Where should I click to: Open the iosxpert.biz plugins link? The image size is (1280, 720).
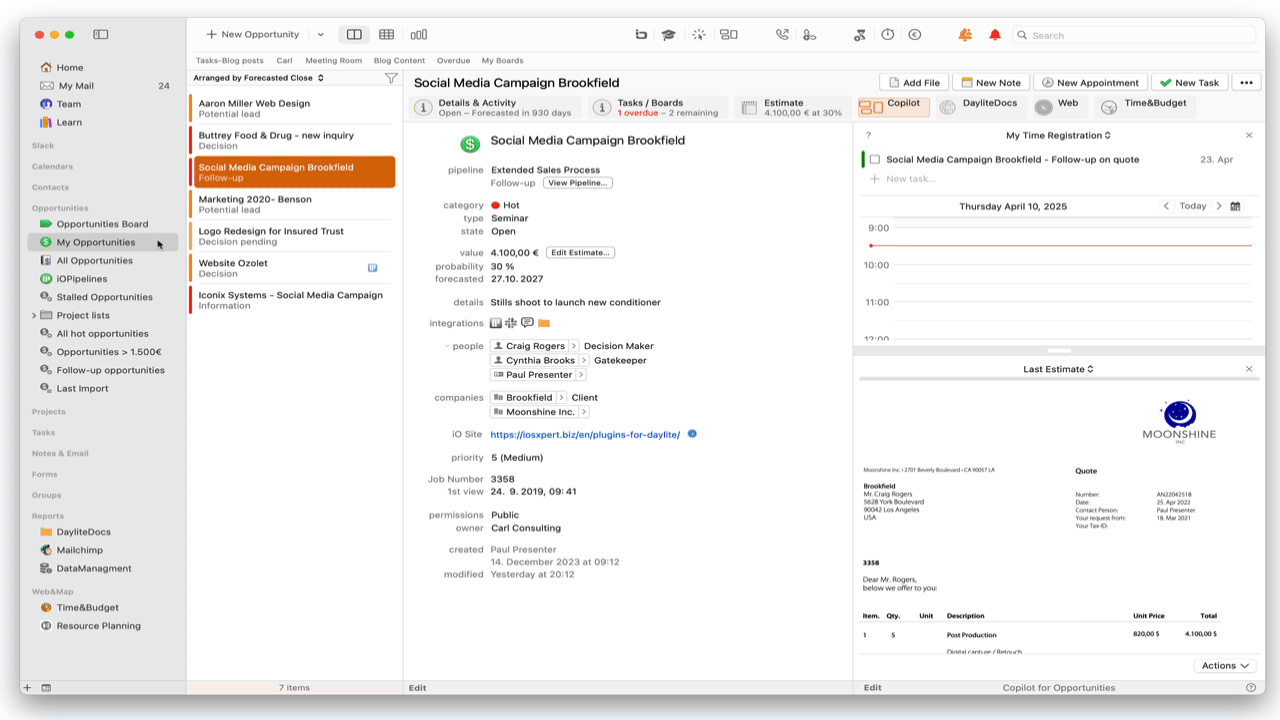(x=585, y=435)
